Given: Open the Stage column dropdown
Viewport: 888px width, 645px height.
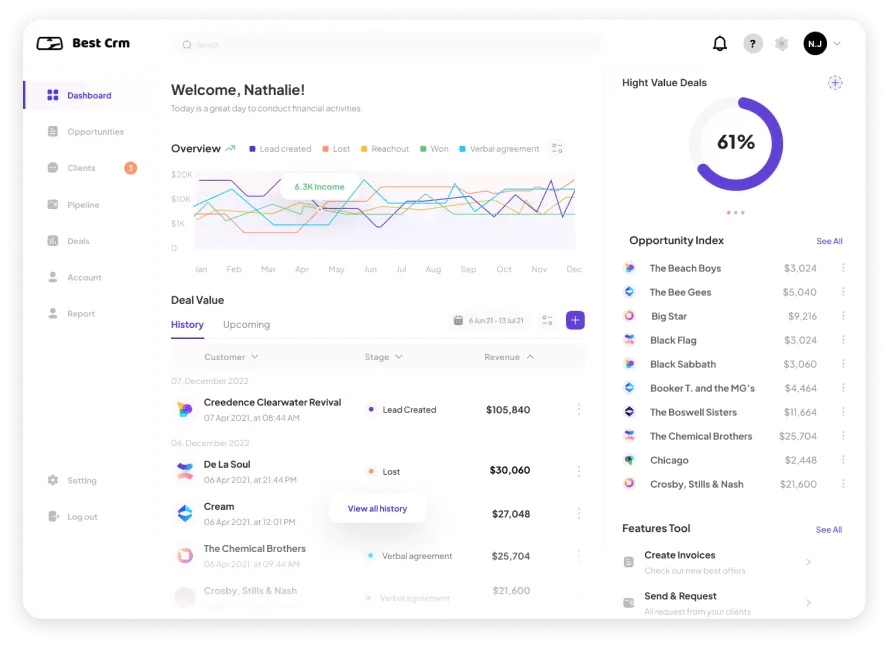Looking at the screenshot, I should (383, 357).
